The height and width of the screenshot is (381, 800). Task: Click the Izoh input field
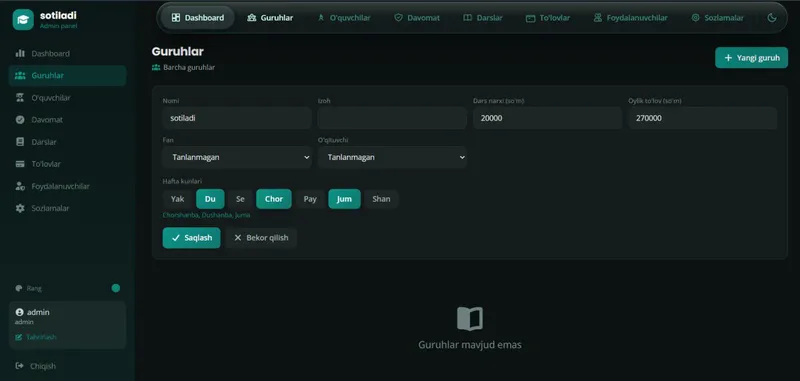[392, 118]
